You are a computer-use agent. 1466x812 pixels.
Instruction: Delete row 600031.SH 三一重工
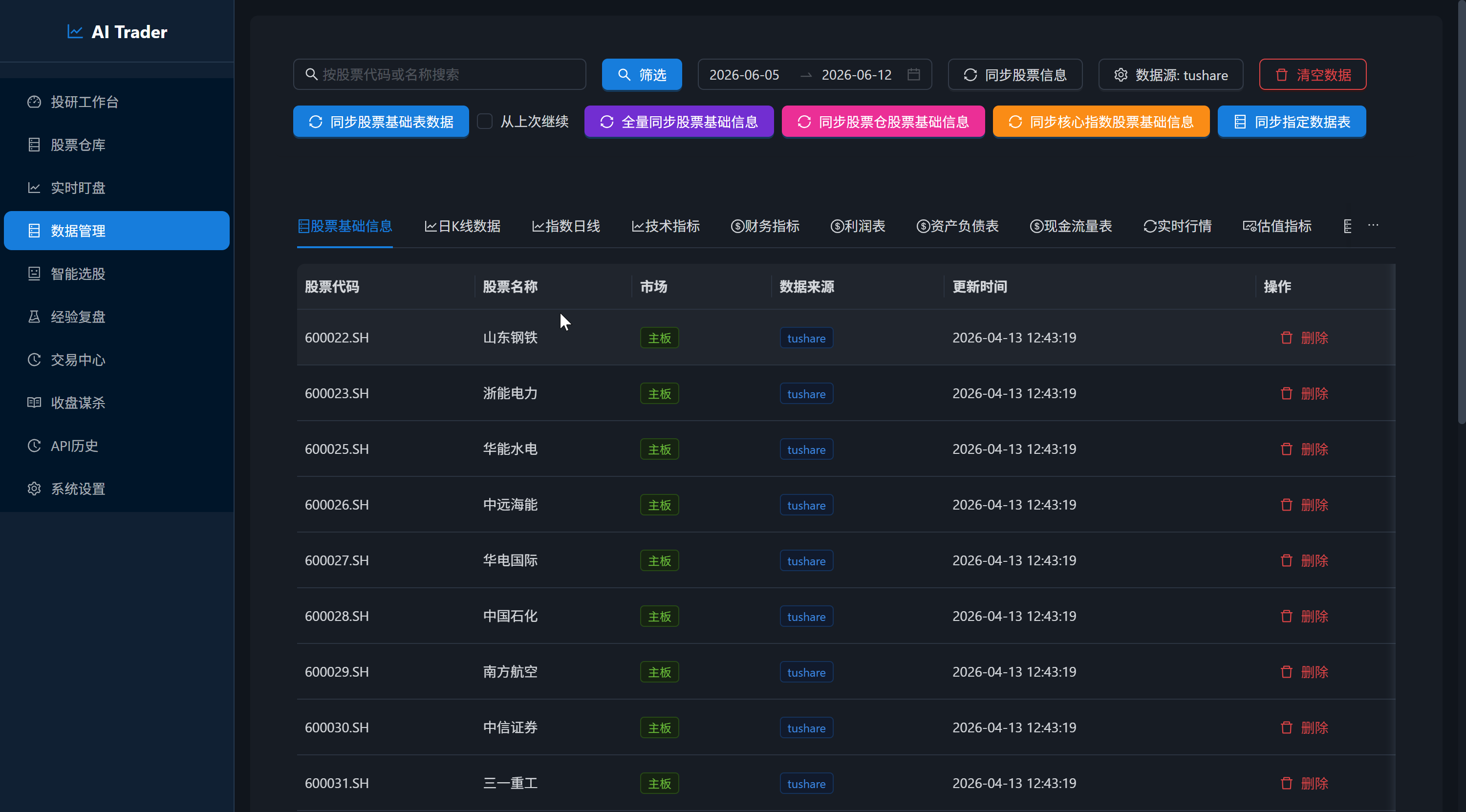(1304, 784)
